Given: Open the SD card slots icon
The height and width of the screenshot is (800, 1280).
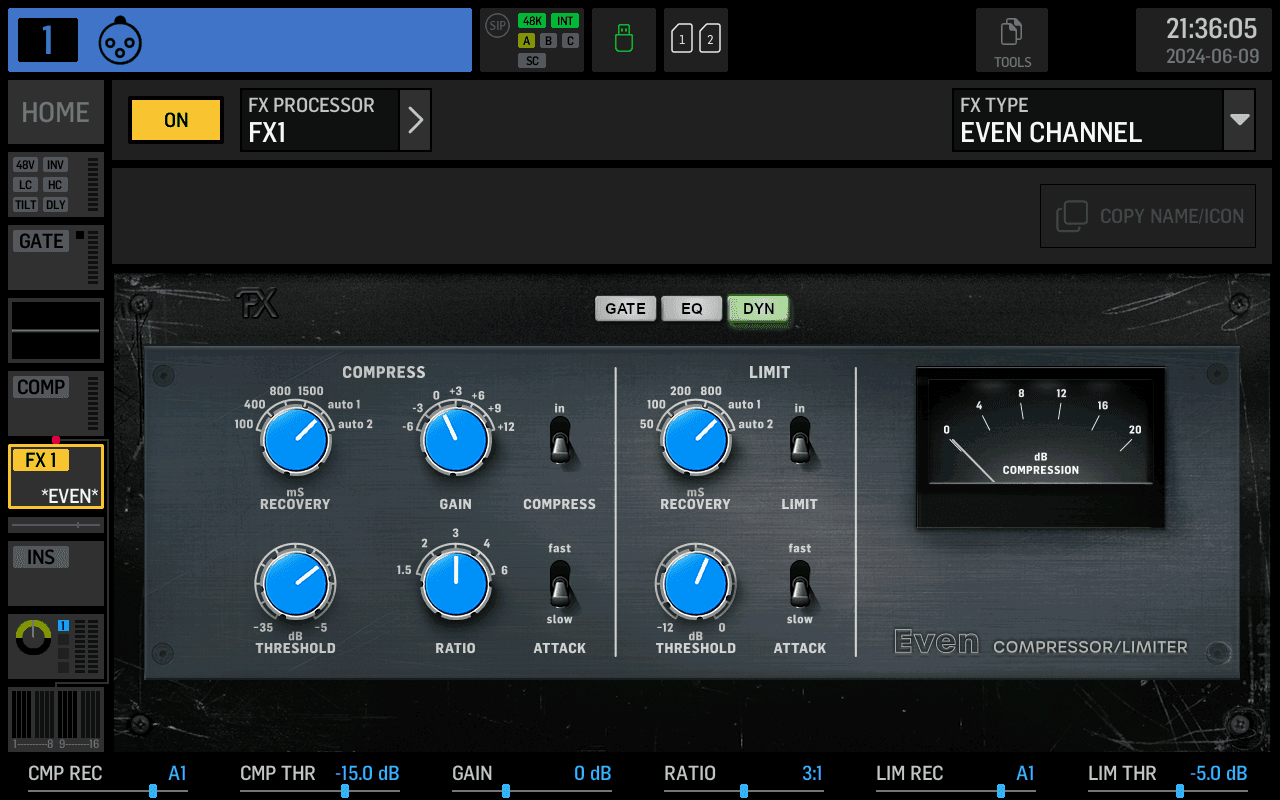Looking at the screenshot, I should (696, 40).
